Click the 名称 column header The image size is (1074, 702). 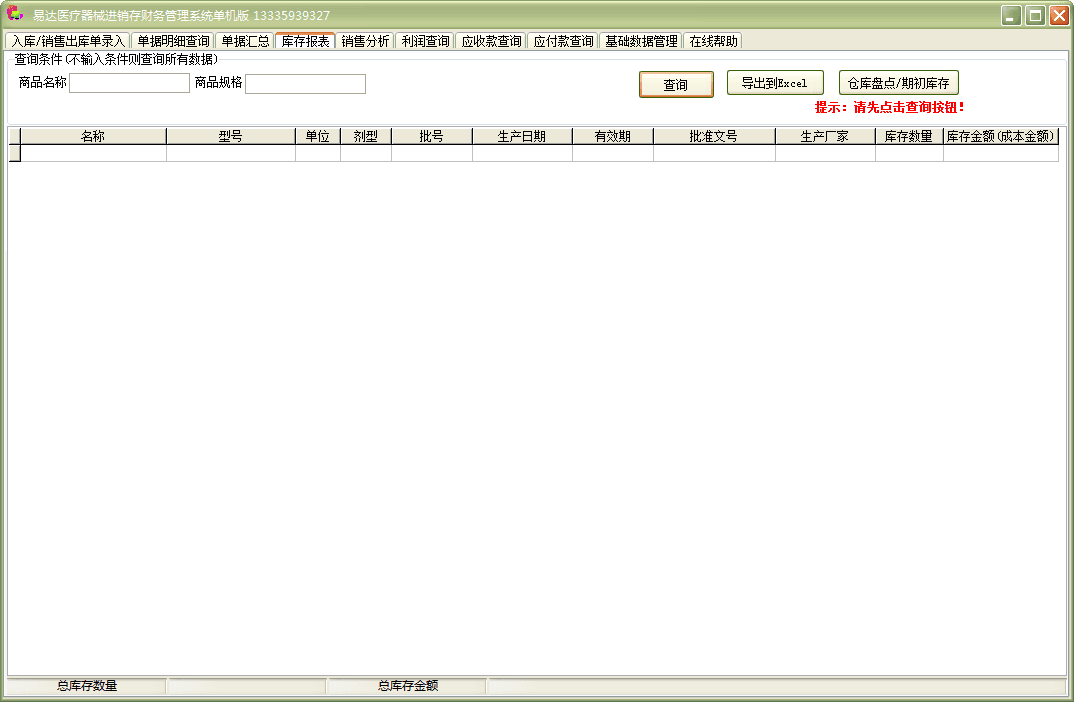[93, 136]
